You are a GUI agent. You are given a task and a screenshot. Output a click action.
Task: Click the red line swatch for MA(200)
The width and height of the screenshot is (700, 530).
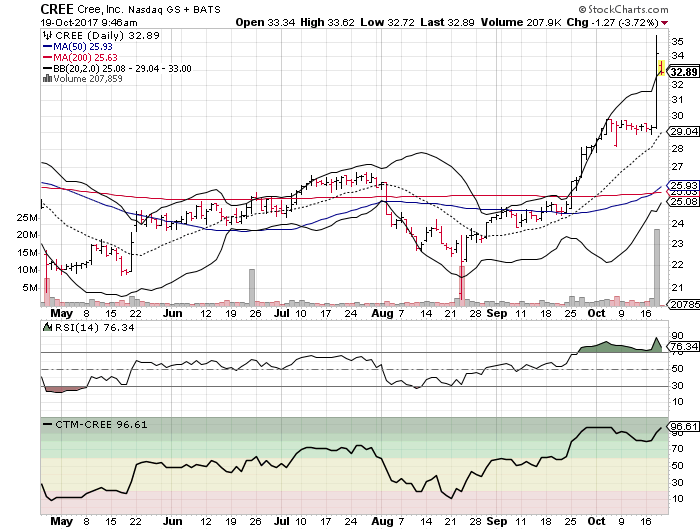47,57
